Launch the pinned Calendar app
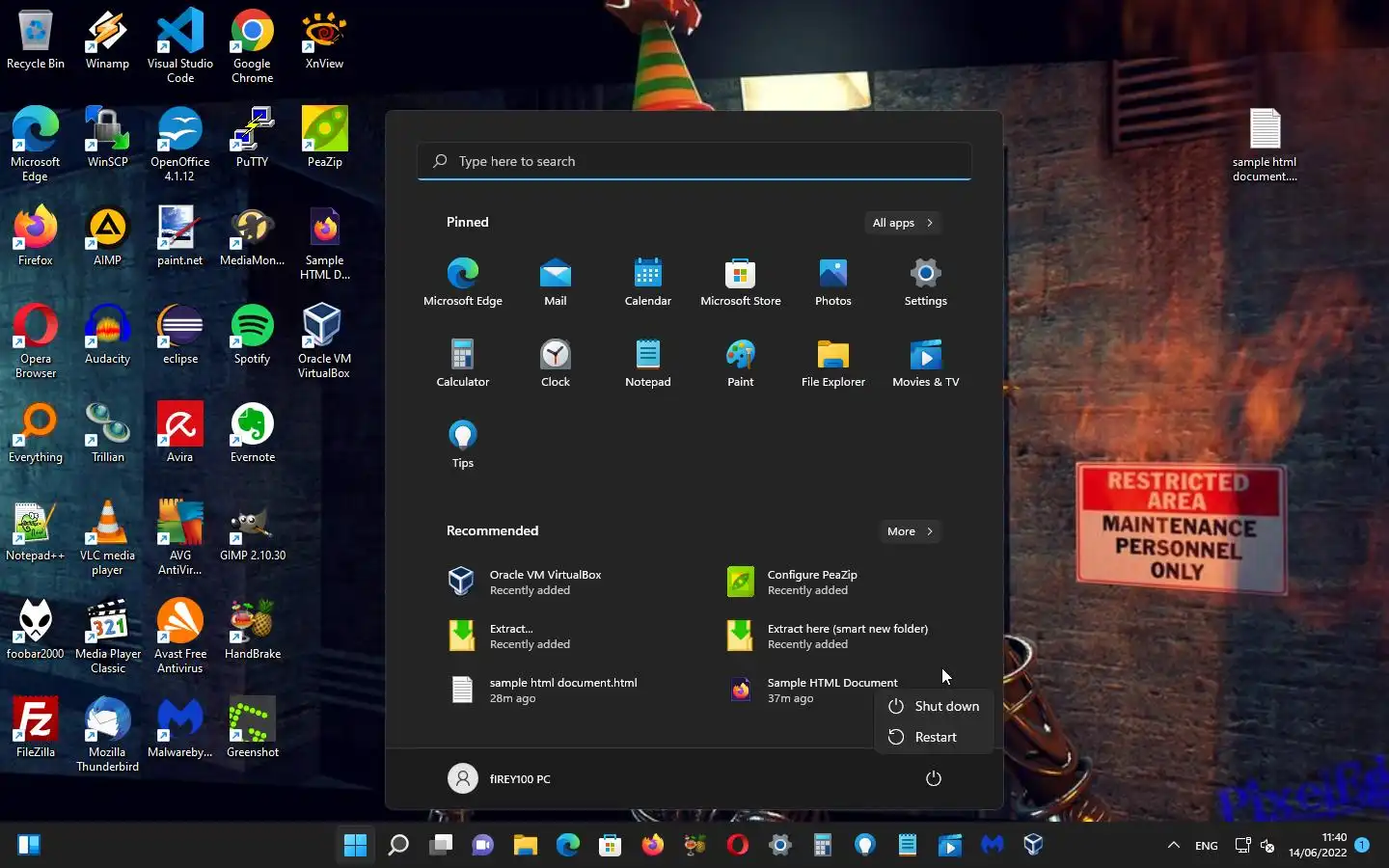Screen dimensions: 1389x868 (648, 283)
